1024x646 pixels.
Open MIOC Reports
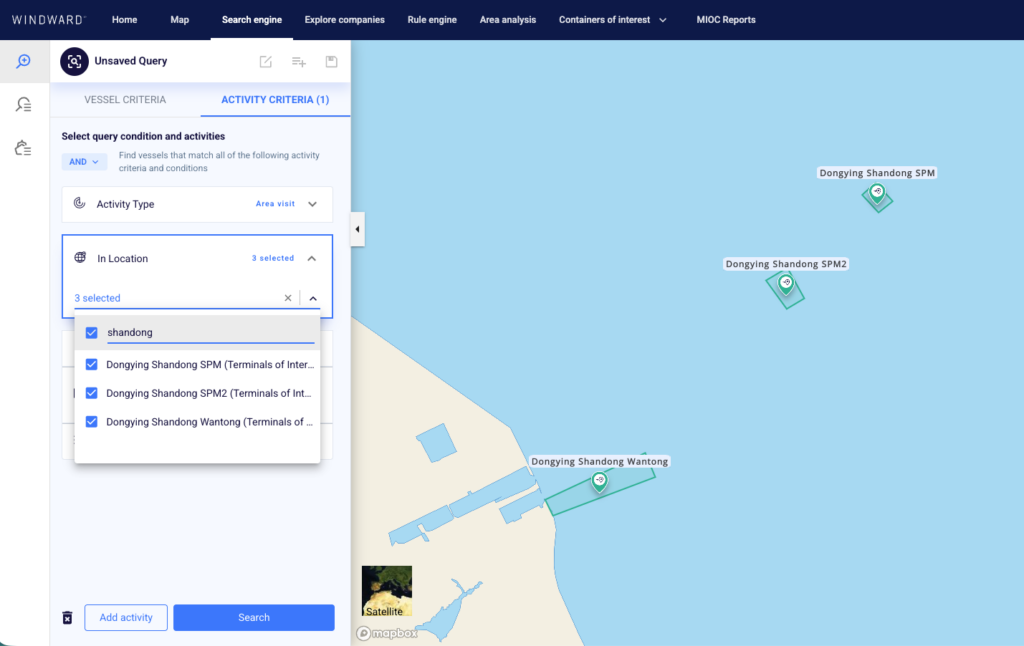tap(726, 20)
